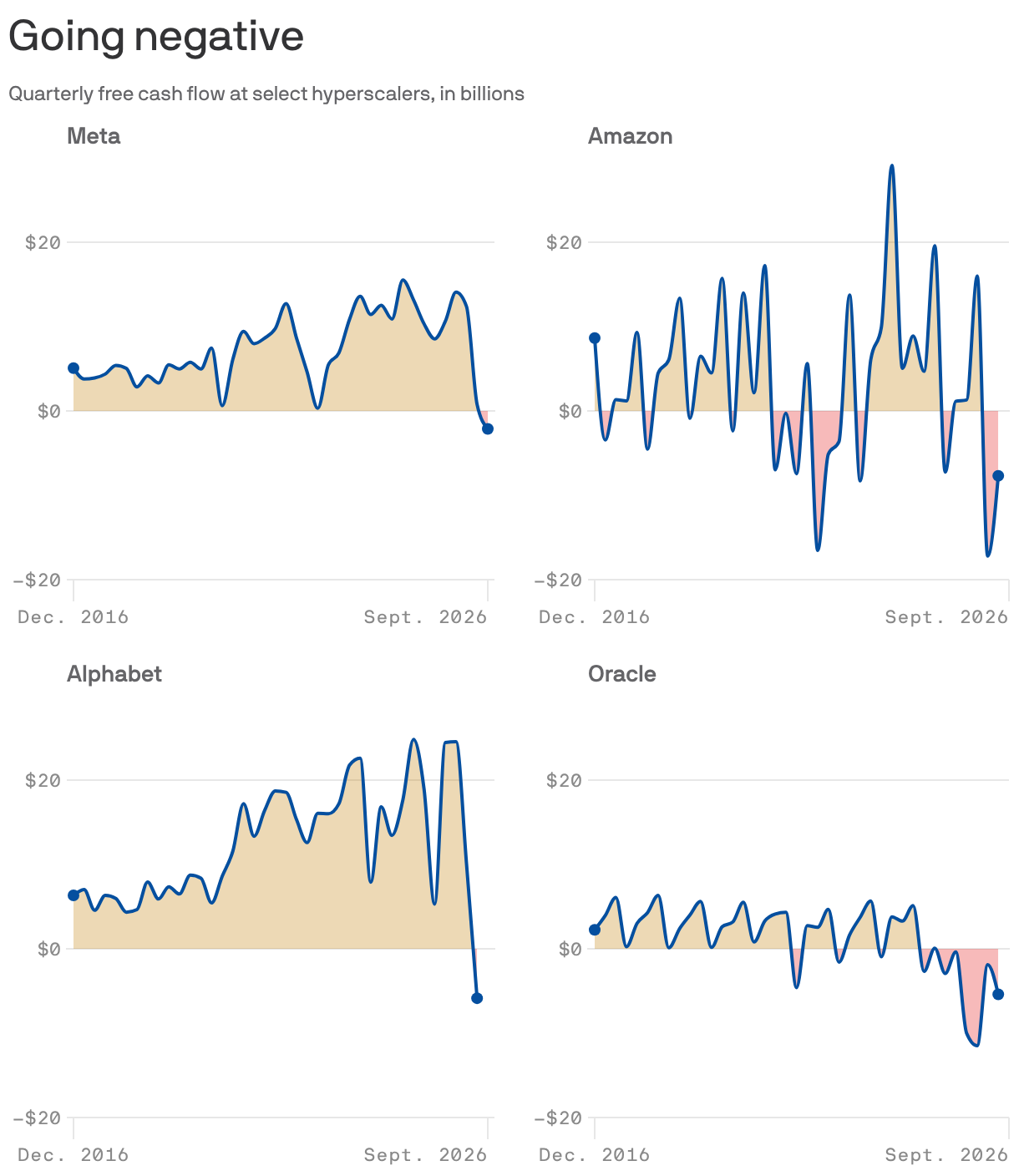Click the Alphabet chart last data point
The image size is (1019, 1176).
coord(477,998)
